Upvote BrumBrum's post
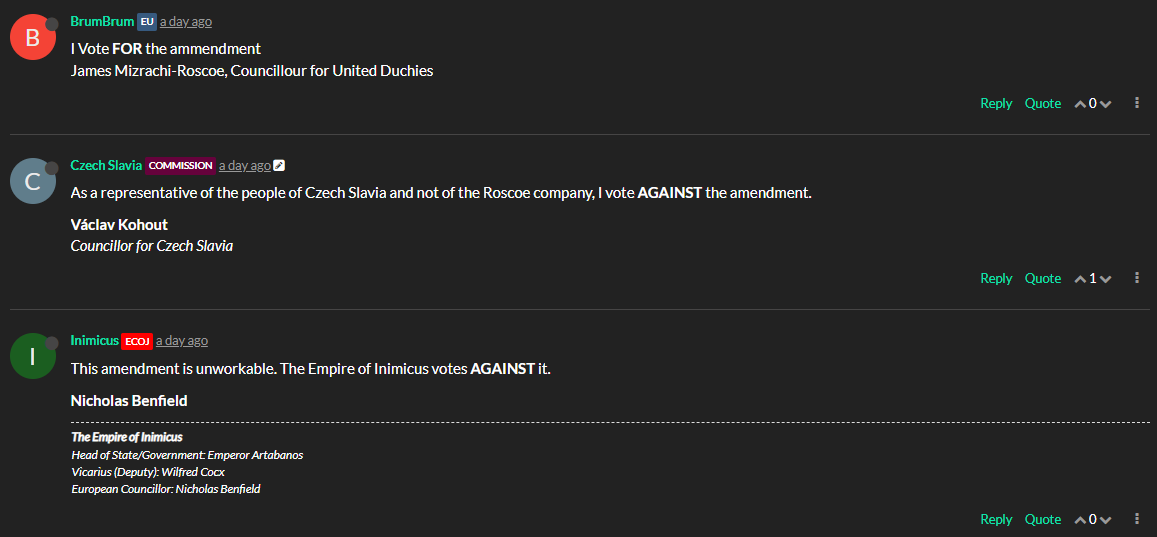1157x537 pixels. click(1080, 104)
